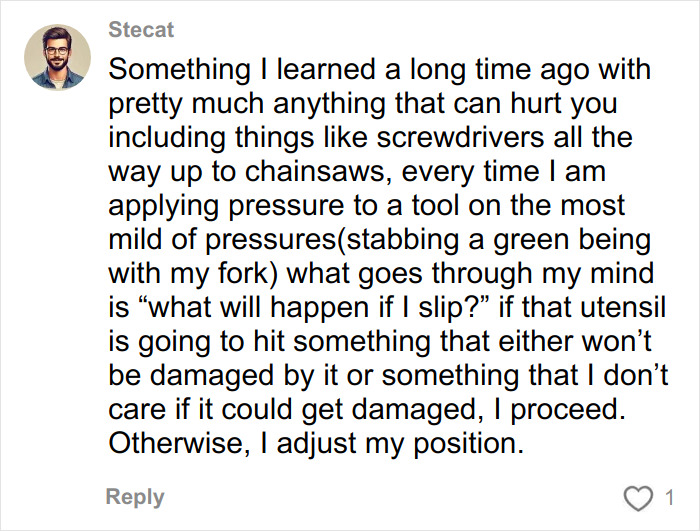Open the Stecat username profile link

coord(140,30)
